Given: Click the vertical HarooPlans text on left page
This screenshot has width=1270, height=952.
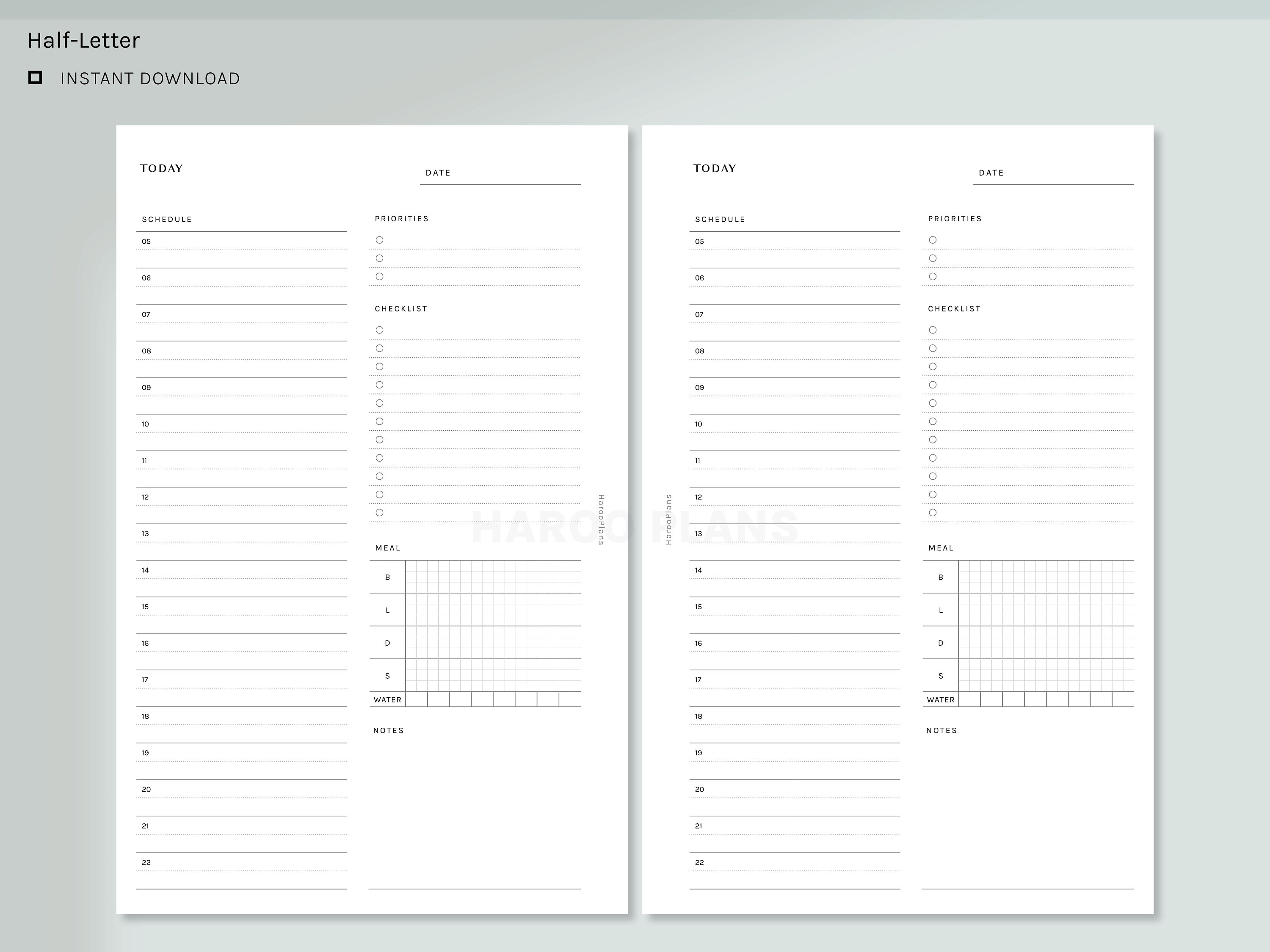Looking at the screenshot, I should pos(601,519).
